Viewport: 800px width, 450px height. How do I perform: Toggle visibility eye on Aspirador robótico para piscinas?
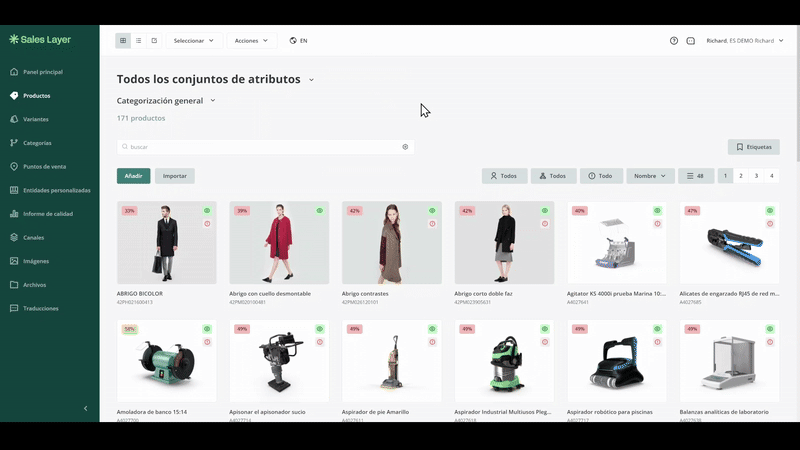click(x=658, y=329)
